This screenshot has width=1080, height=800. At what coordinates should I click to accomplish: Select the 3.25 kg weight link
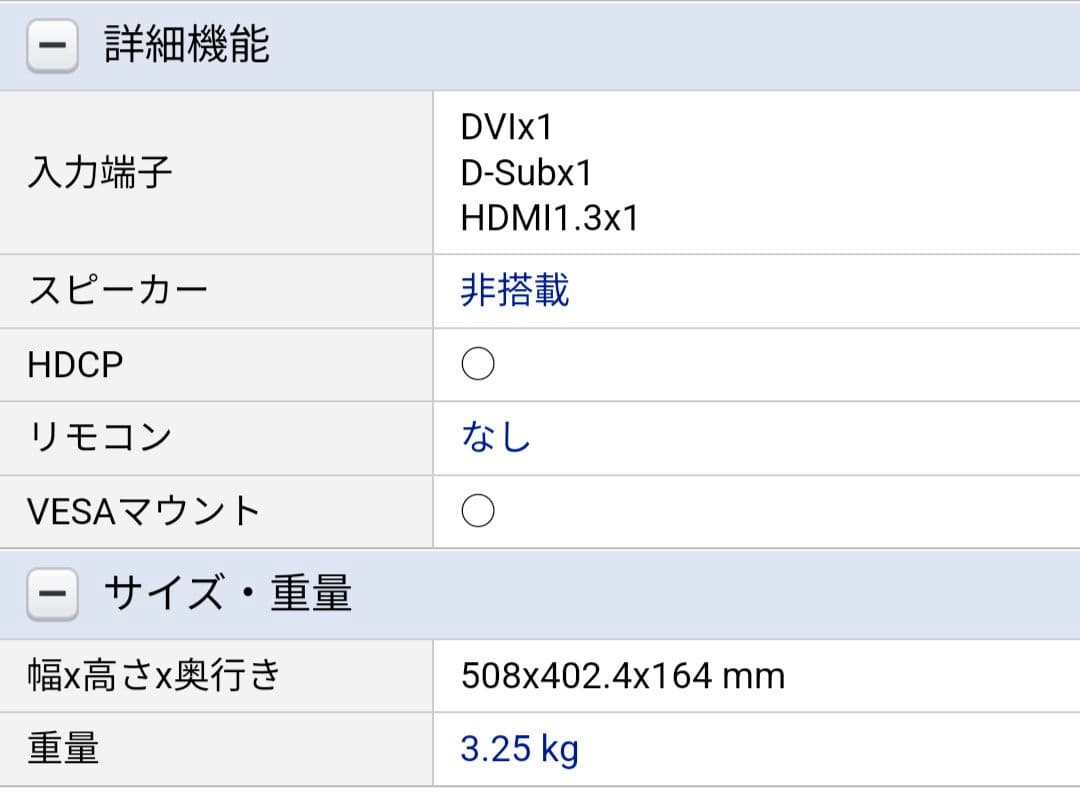(x=516, y=747)
